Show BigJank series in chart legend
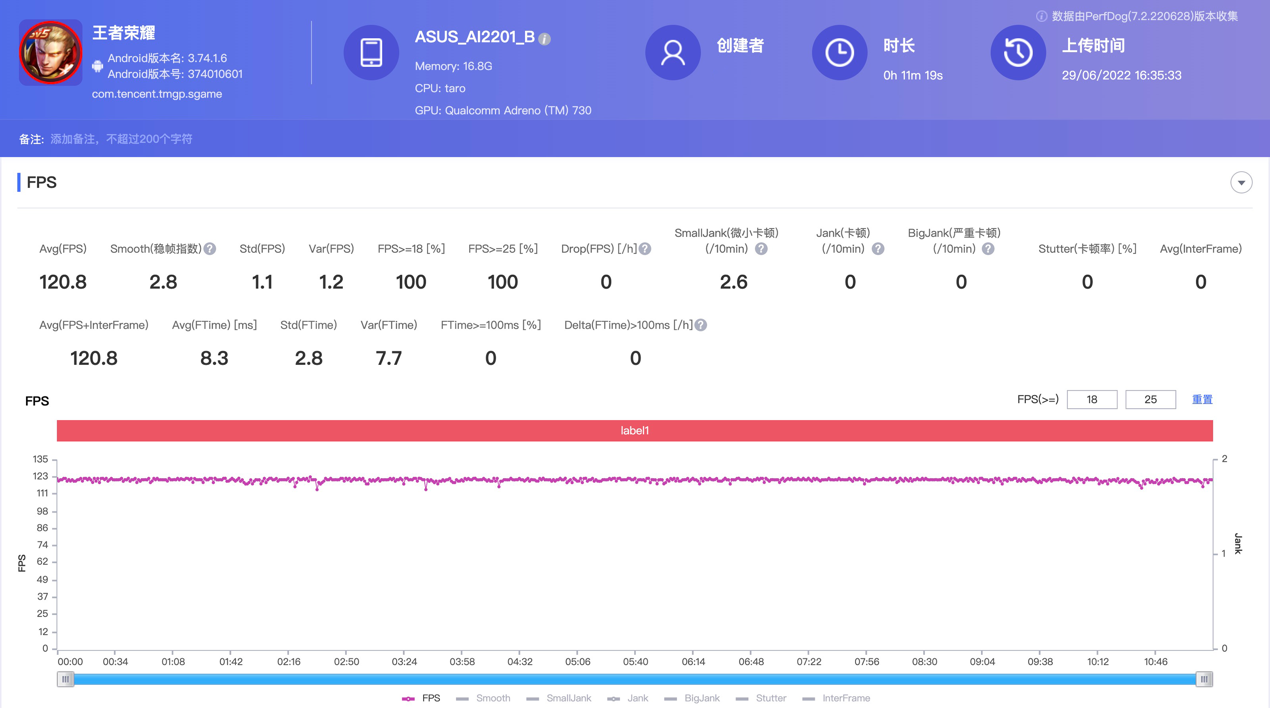Screen dimensions: 1270x708 pyautogui.click(x=692, y=698)
